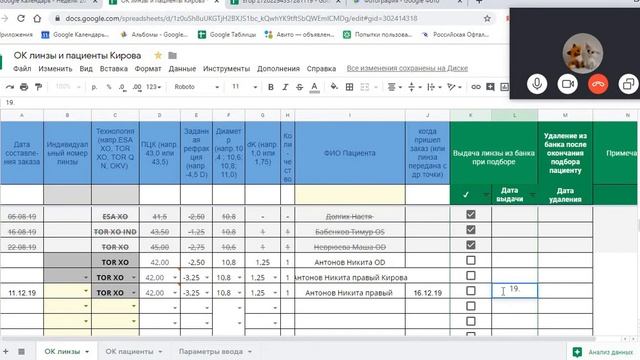The height and width of the screenshot is (360, 640).
Task: Insert comment with plus-box icon
Action: click(x=490, y=87)
